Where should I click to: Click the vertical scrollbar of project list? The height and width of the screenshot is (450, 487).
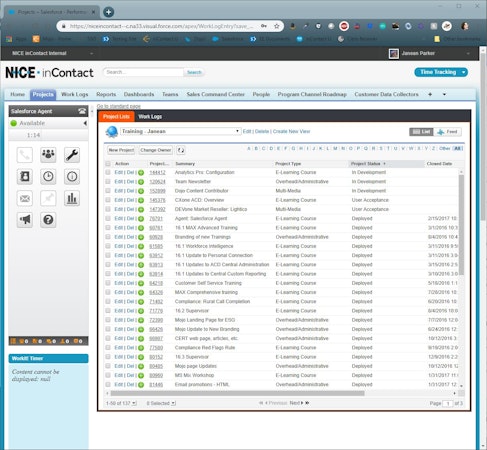(x=461, y=225)
